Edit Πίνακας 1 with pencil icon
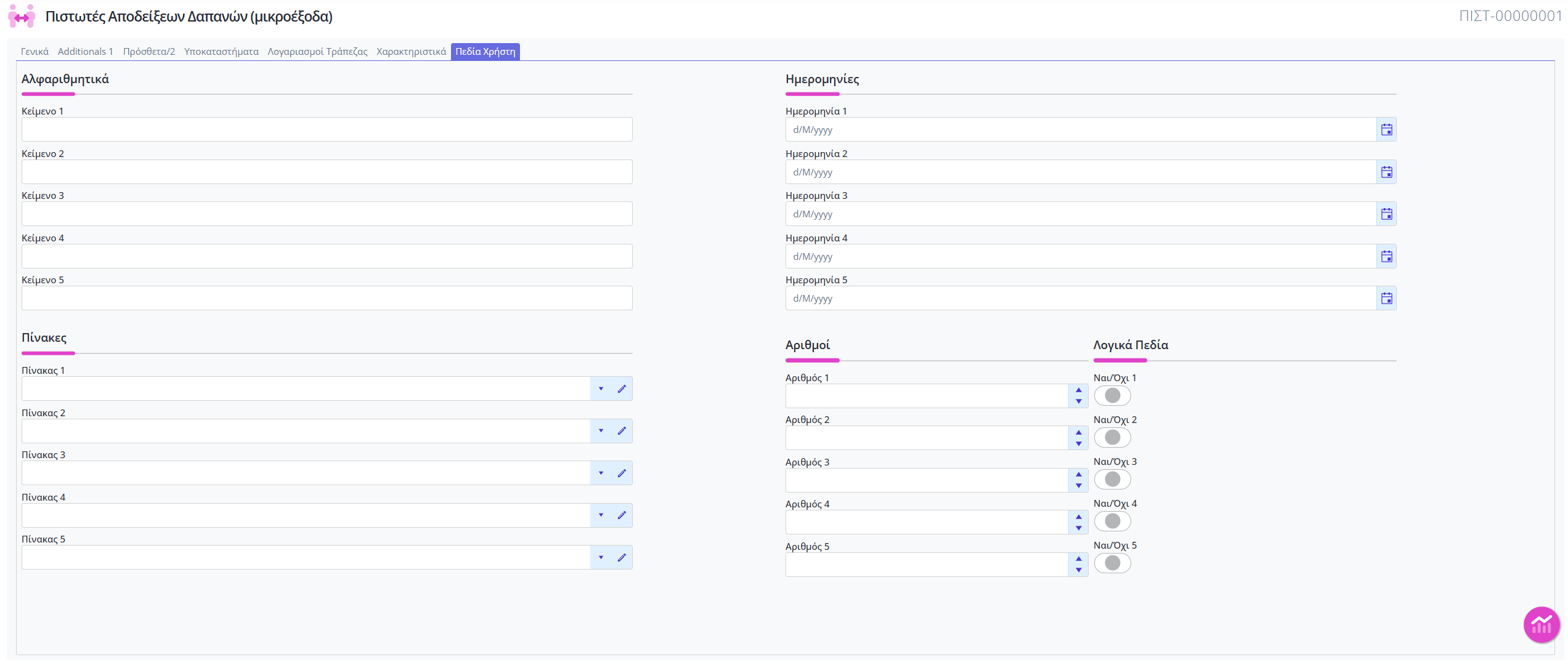 [622, 389]
